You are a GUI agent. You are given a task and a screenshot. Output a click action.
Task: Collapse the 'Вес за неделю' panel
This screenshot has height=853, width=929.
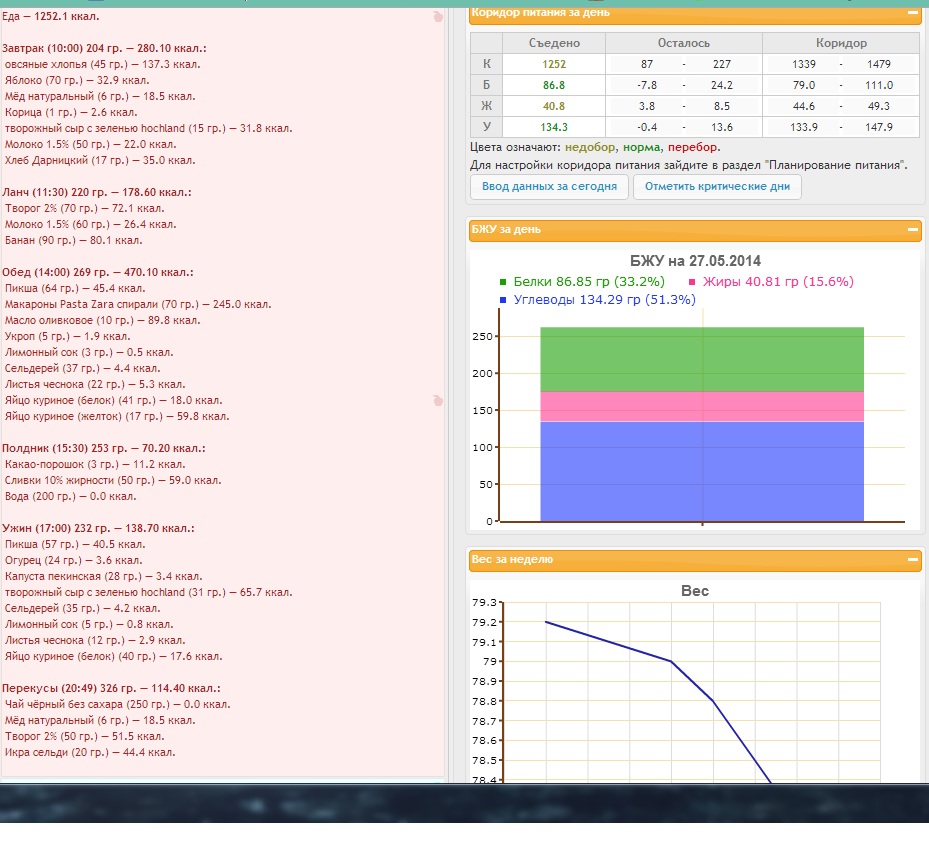pos(912,560)
